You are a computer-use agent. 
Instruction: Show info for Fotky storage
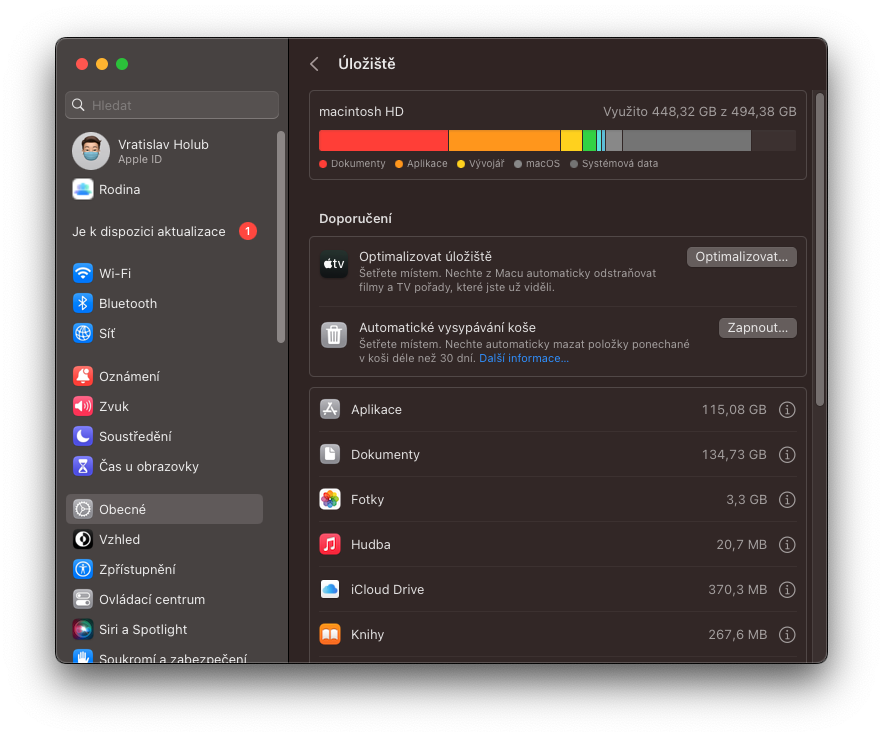pos(787,499)
